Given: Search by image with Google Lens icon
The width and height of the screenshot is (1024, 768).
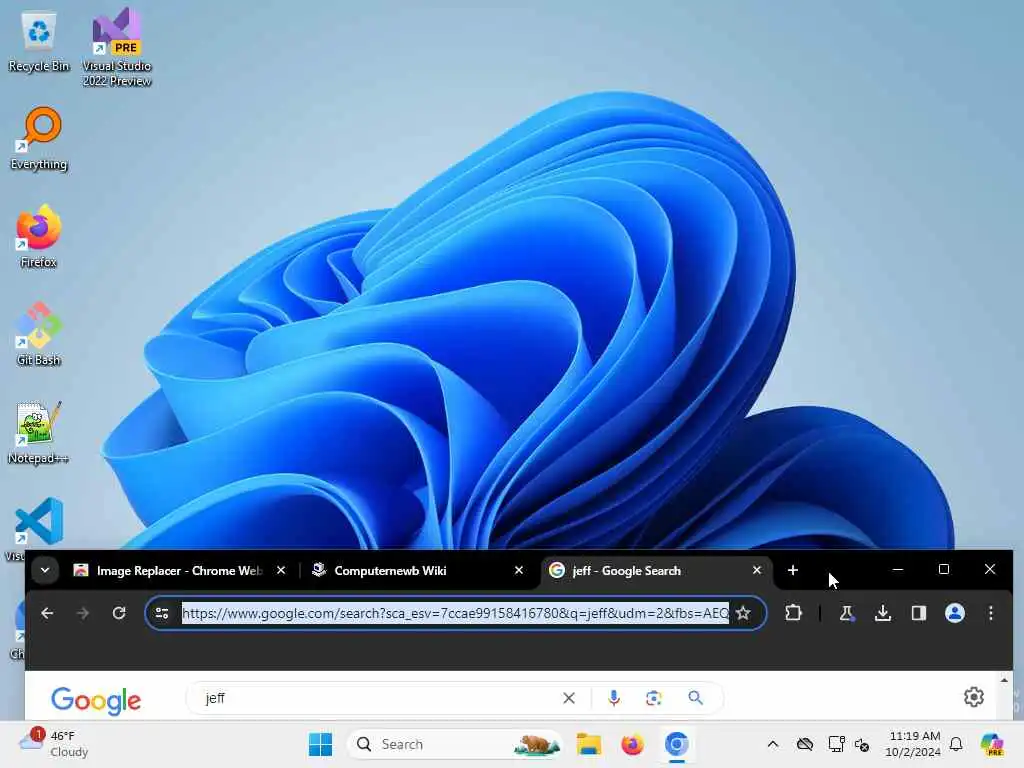Looking at the screenshot, I should pos(654,698).
